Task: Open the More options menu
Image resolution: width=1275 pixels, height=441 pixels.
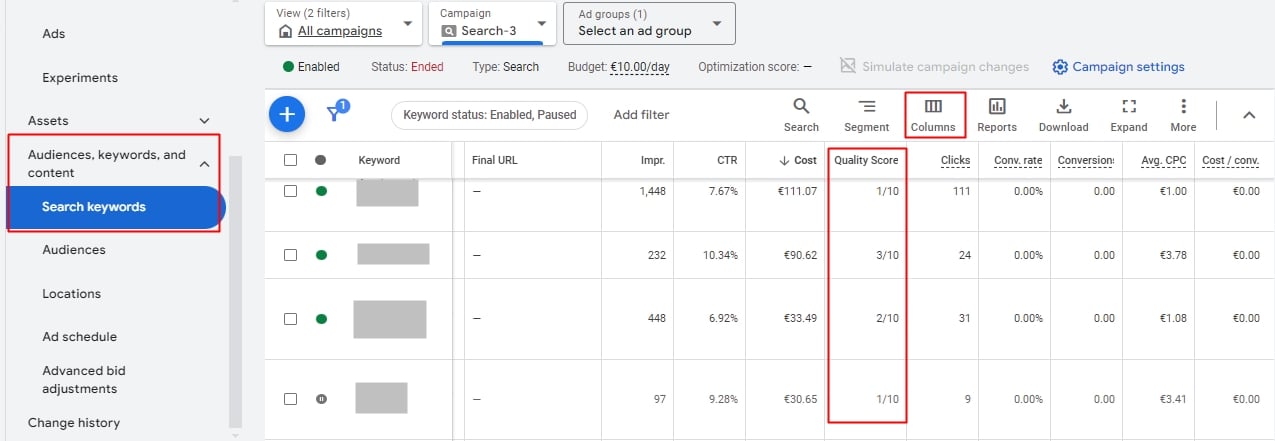Action: coord(1183,114)
